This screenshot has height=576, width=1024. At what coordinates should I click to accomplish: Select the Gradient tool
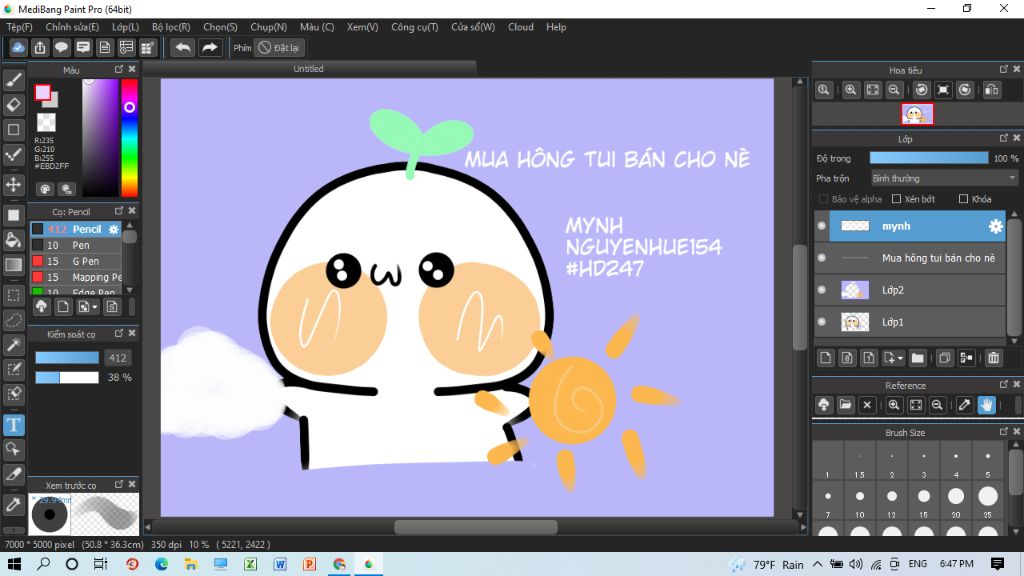(x=14, y=264)
